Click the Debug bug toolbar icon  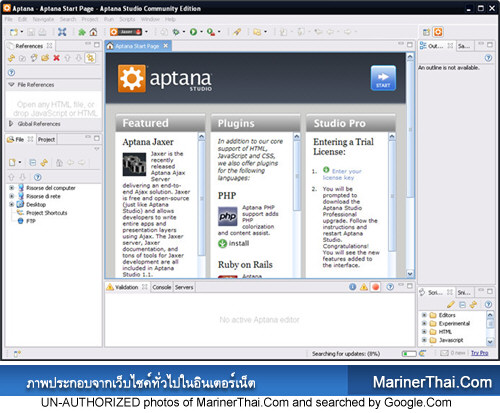[x=176, y=32]
